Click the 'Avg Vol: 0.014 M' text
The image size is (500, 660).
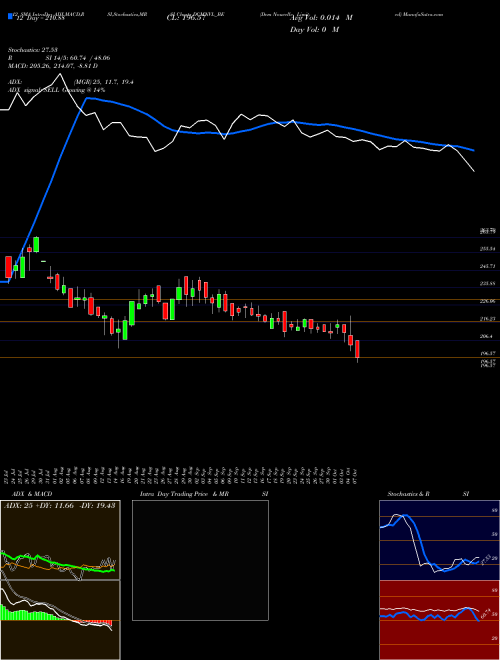click(x=321, y=18)
